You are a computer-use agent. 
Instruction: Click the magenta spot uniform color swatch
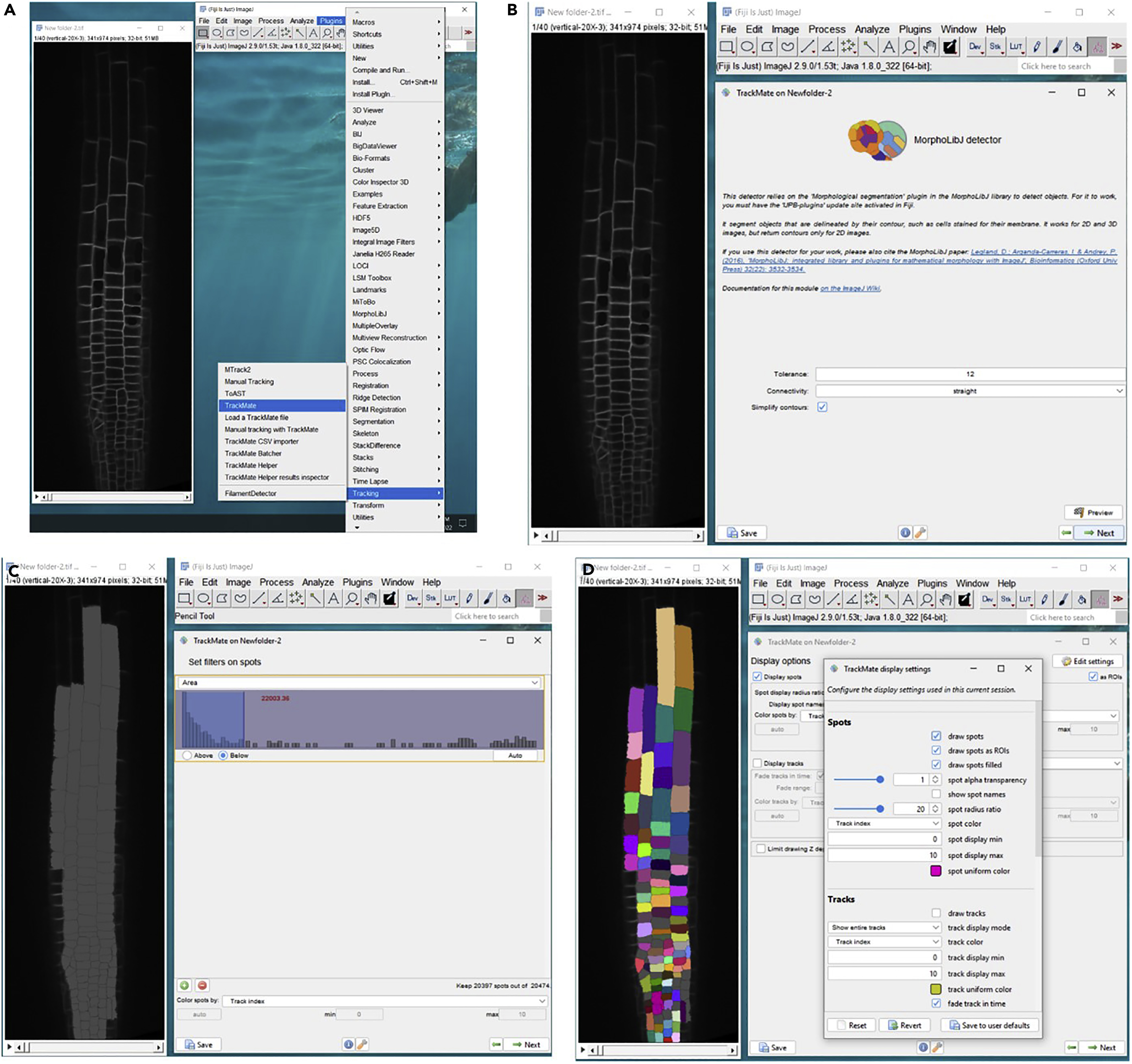[936, 870]
